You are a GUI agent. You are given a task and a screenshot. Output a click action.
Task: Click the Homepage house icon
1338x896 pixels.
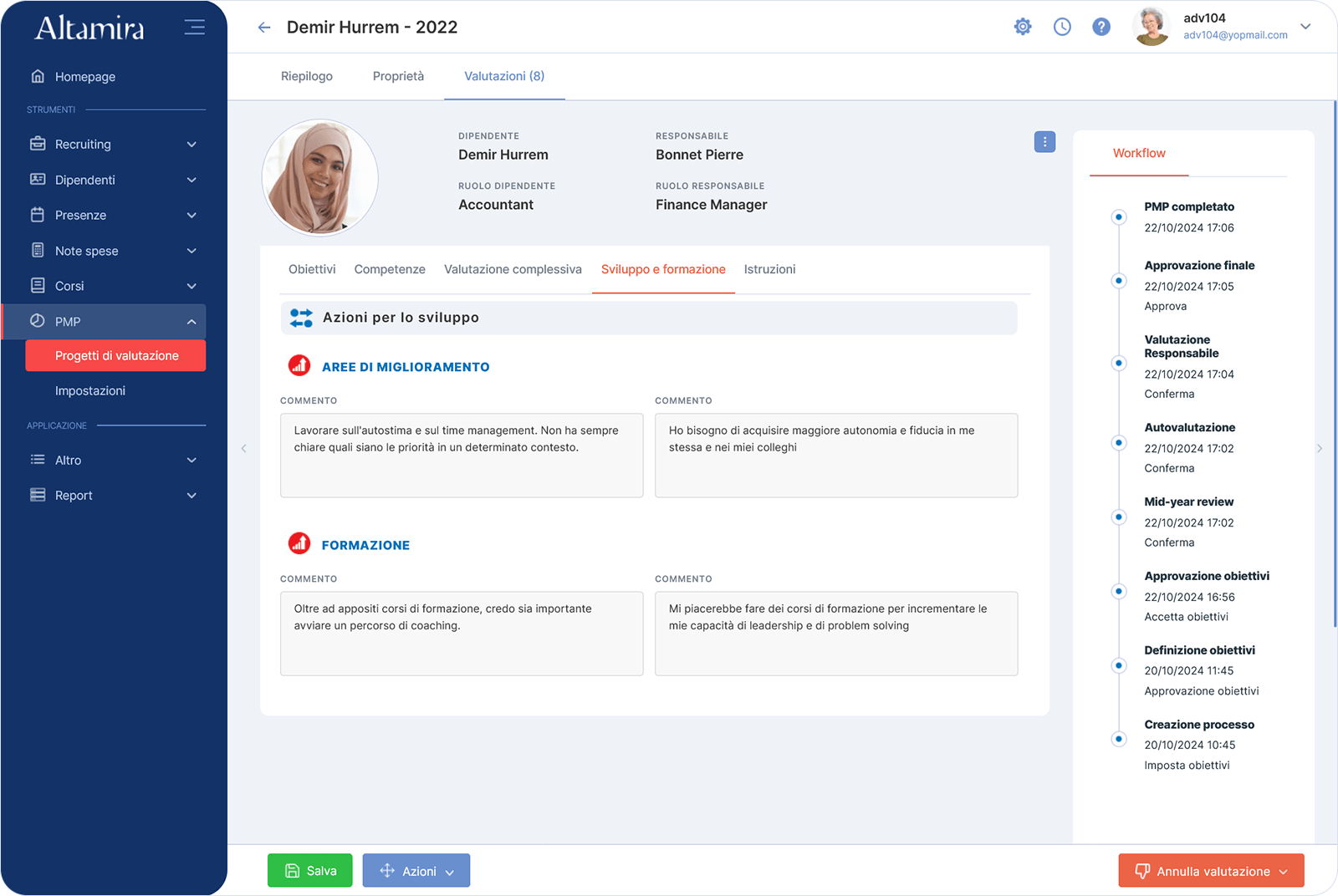(38, 76)
